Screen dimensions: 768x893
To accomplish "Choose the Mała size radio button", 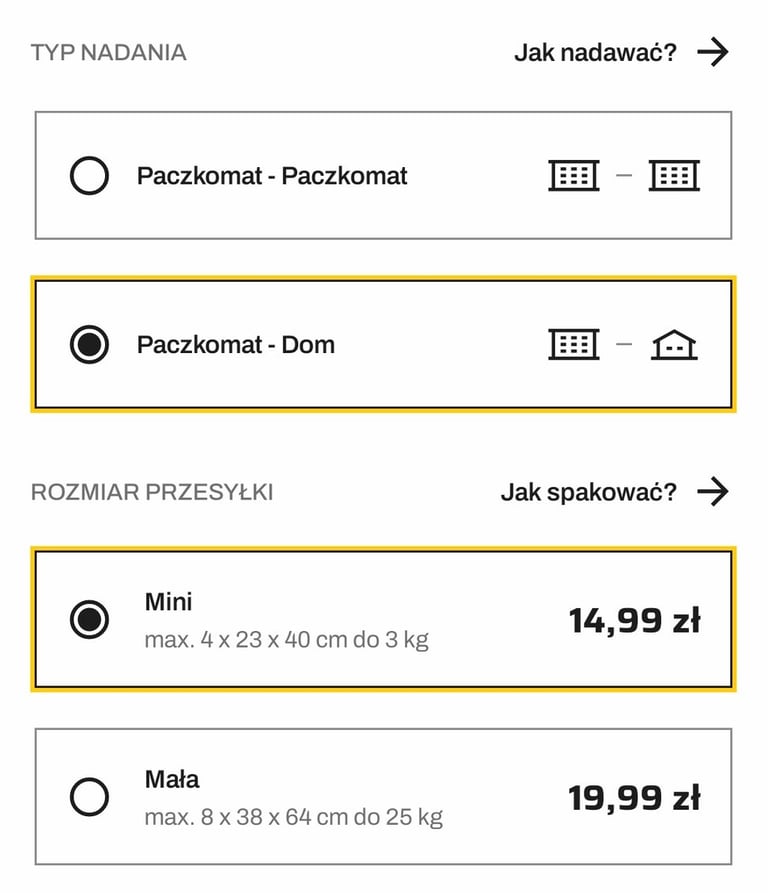I will (89, 797).
